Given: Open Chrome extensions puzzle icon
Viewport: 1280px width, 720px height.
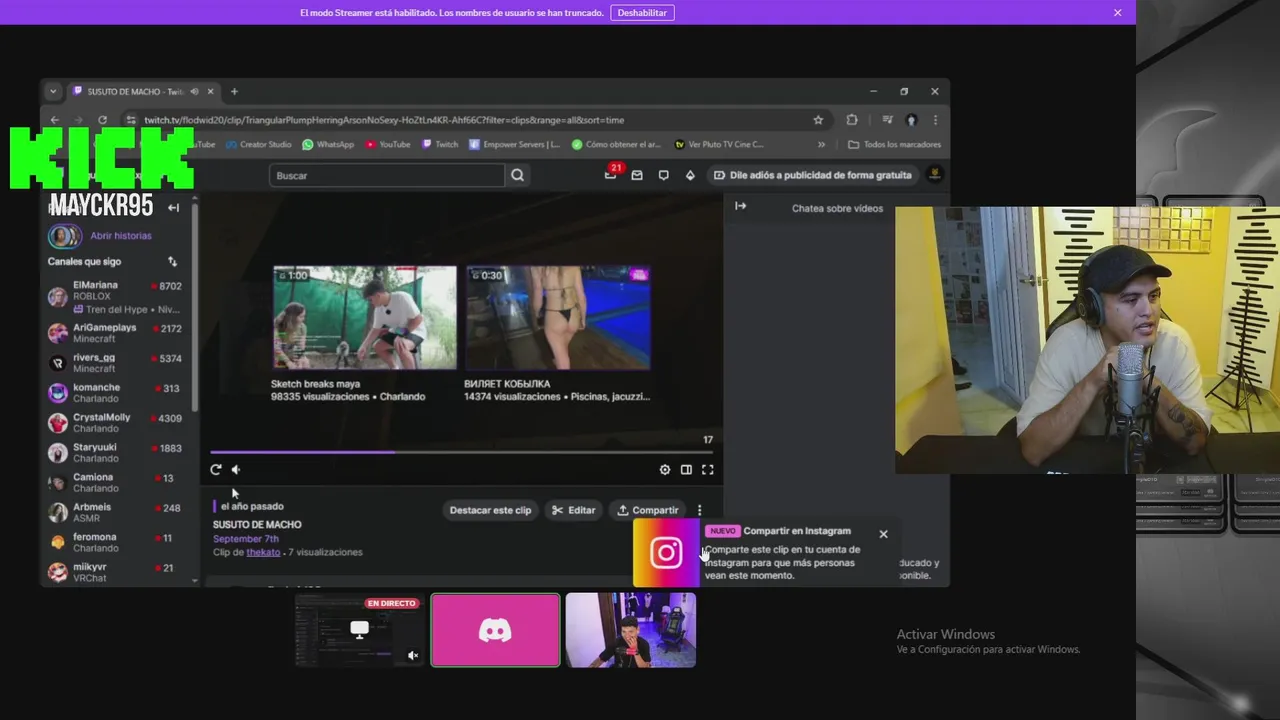Looking at the screenshot, I should click(x=852, y=120).
